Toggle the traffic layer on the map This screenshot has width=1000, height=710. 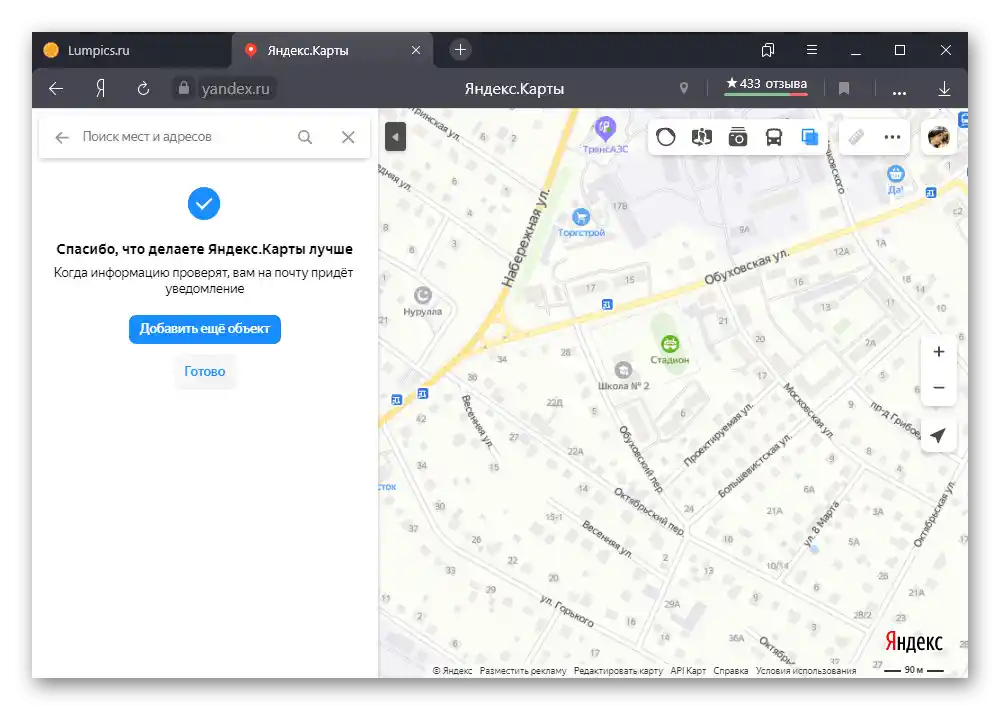(666, 137)
